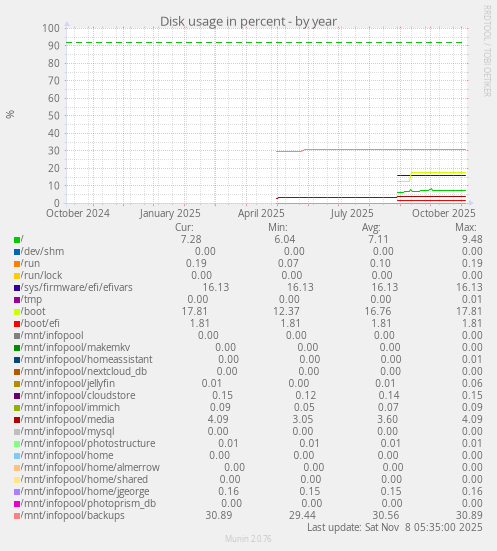This screenshot has width=497, height=551.
Task: Select the /mnt/infopool/home/shared legend entry
Action: [84, 479]
